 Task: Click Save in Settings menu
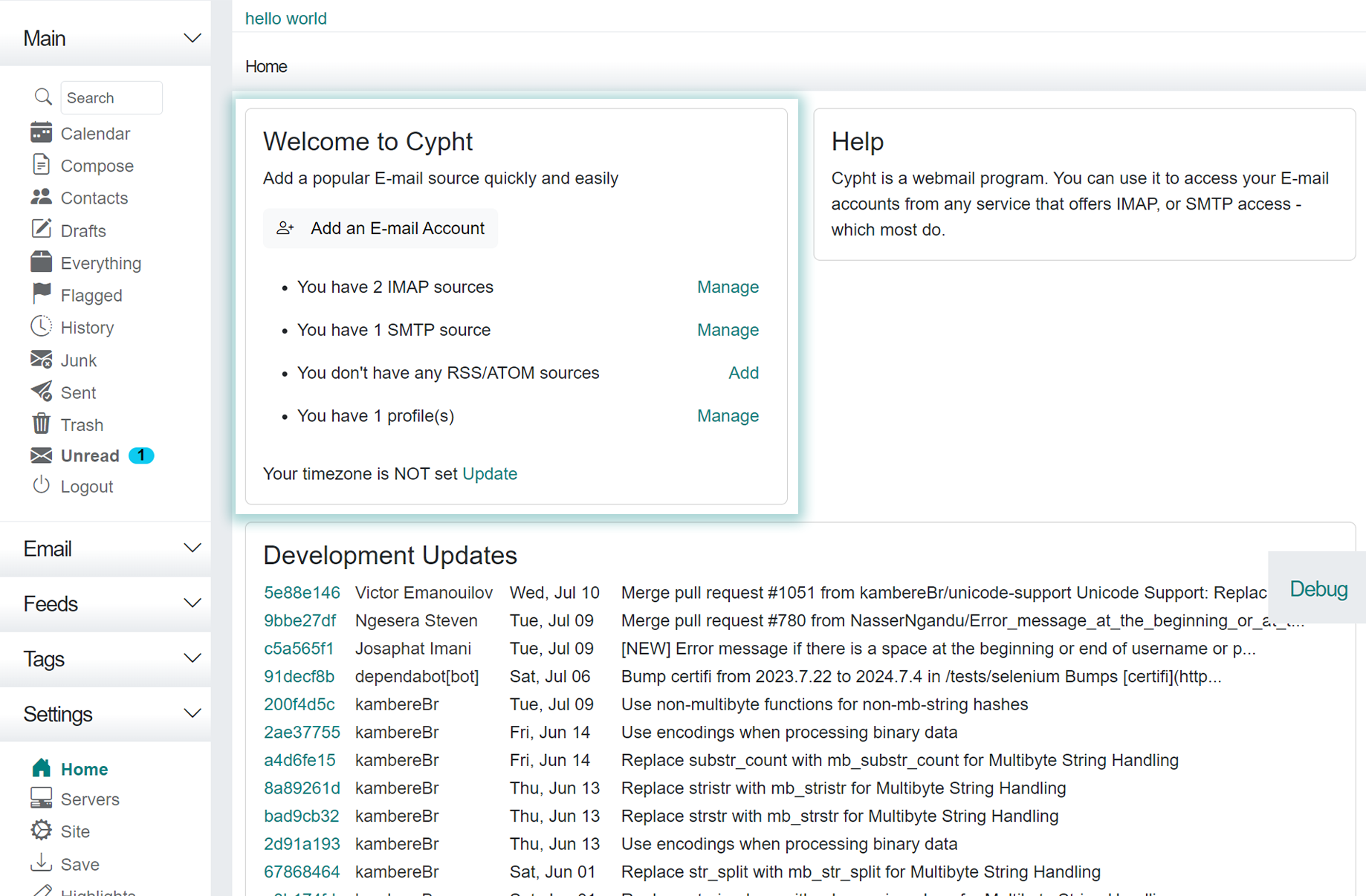pyautogui.click(x=80, y=864)
